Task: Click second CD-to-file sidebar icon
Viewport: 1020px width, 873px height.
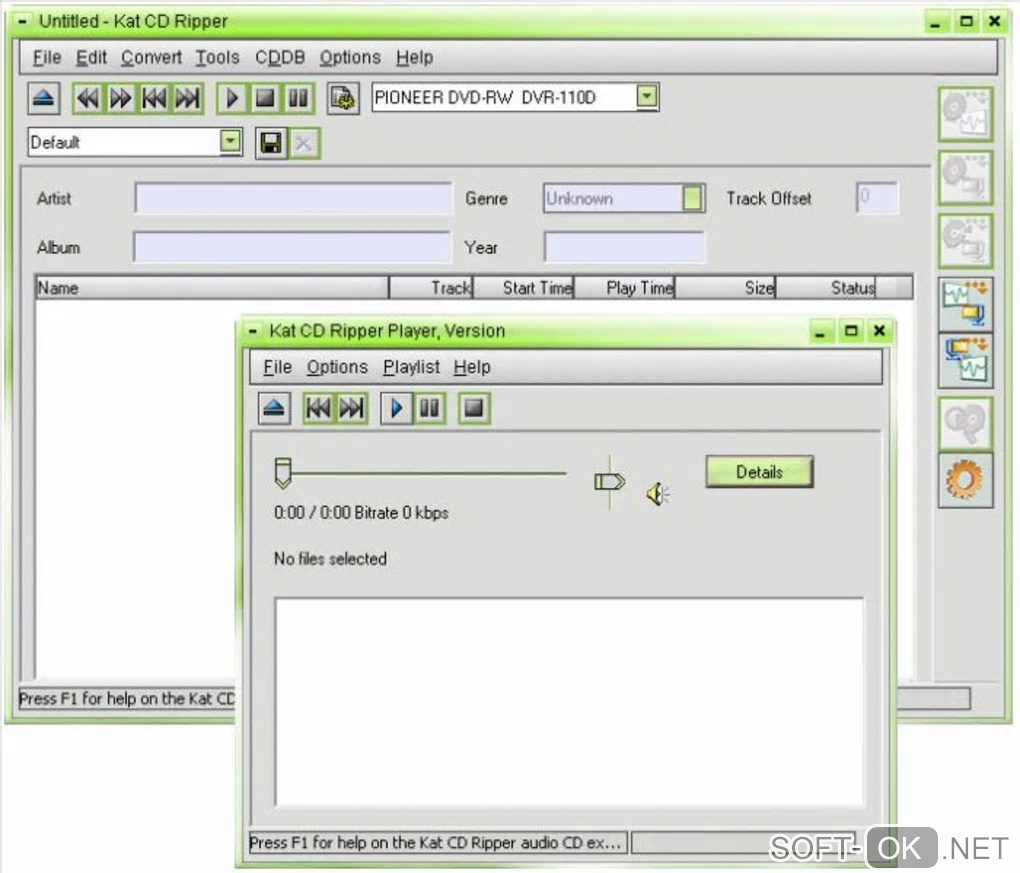Action: pos(965,178)
